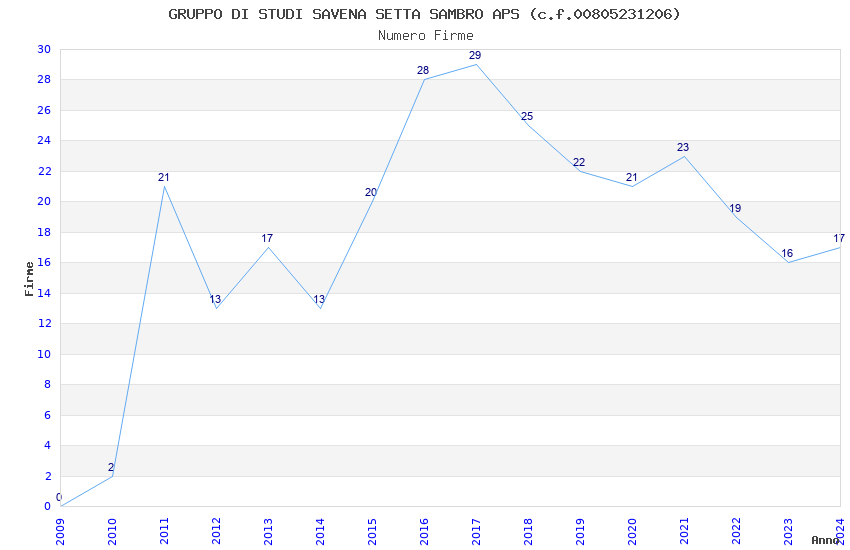Select the data label 17 above 2013
The width and height of the screenshot is (850, 550).
click(267, 238)
